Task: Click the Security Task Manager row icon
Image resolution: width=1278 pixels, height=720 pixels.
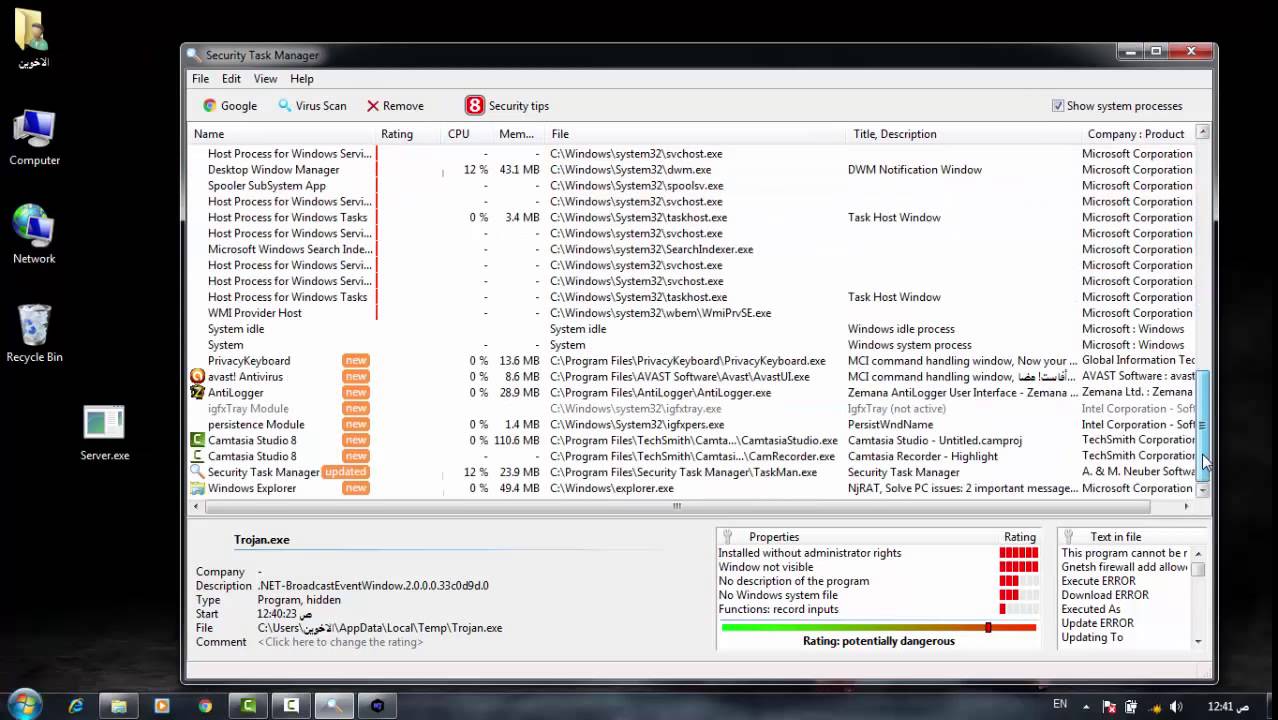Action: tap(198, 472)
